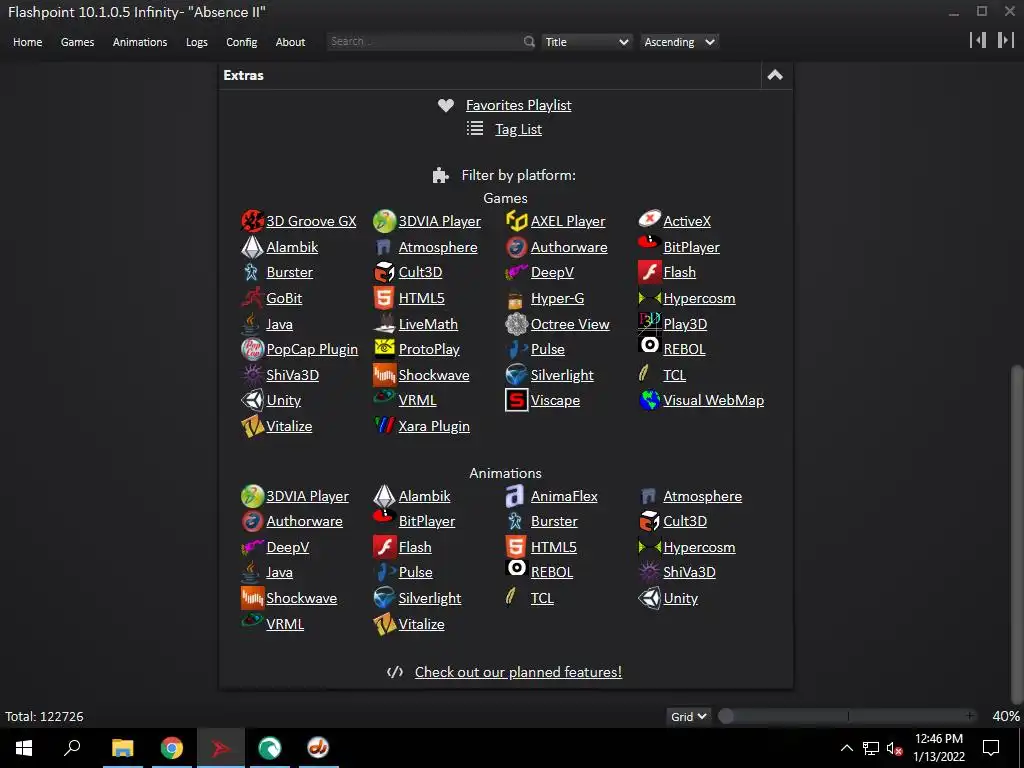Filter animations by 3DVIA Player link
Screen dimensions: 1024x768
point(307,496)
